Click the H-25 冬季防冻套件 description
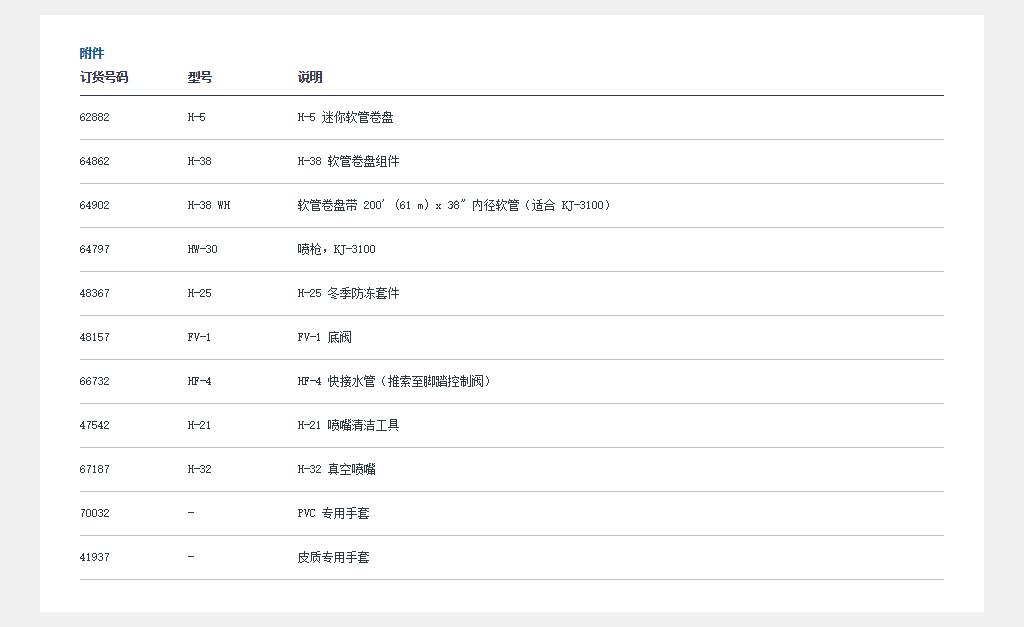Viewport: 1025px width, 627px height. point(348,293)
